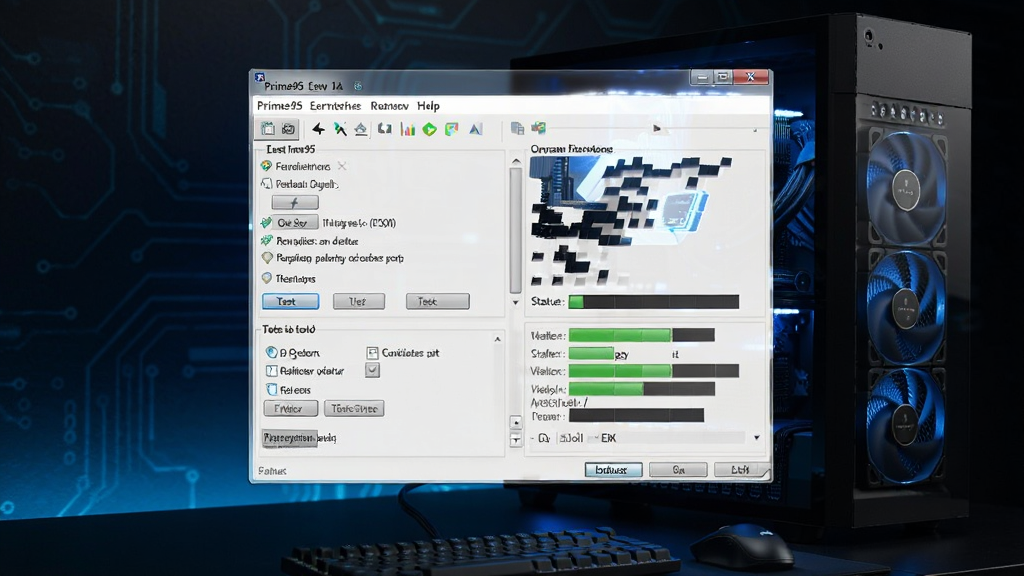This screenshot has width=1024, height=576.
Task: Click the green check icon beside Ole Ser
Action: pos(266,223)
